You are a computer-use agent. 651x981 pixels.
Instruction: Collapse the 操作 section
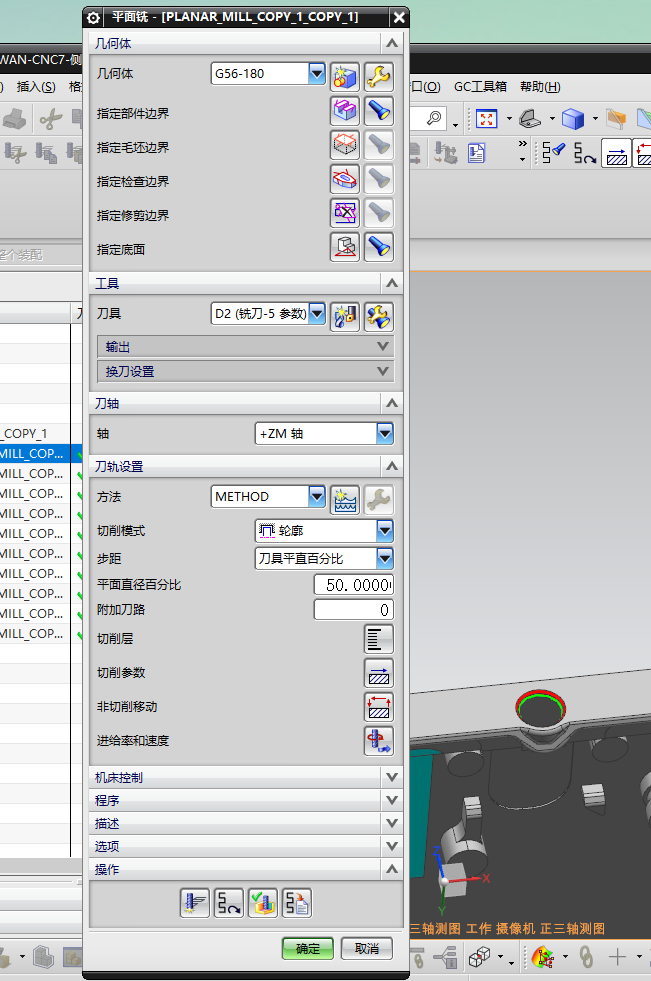tap(391, 869)
